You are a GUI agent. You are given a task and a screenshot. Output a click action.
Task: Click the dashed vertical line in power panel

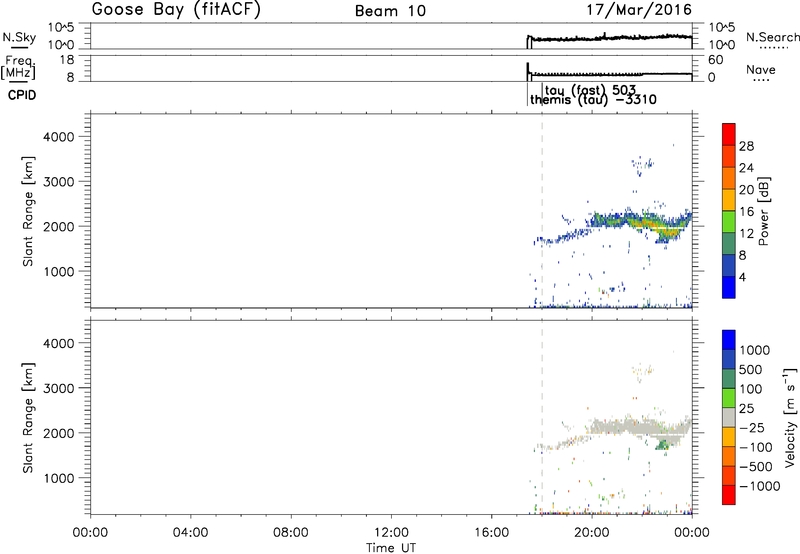pos(542,211)
